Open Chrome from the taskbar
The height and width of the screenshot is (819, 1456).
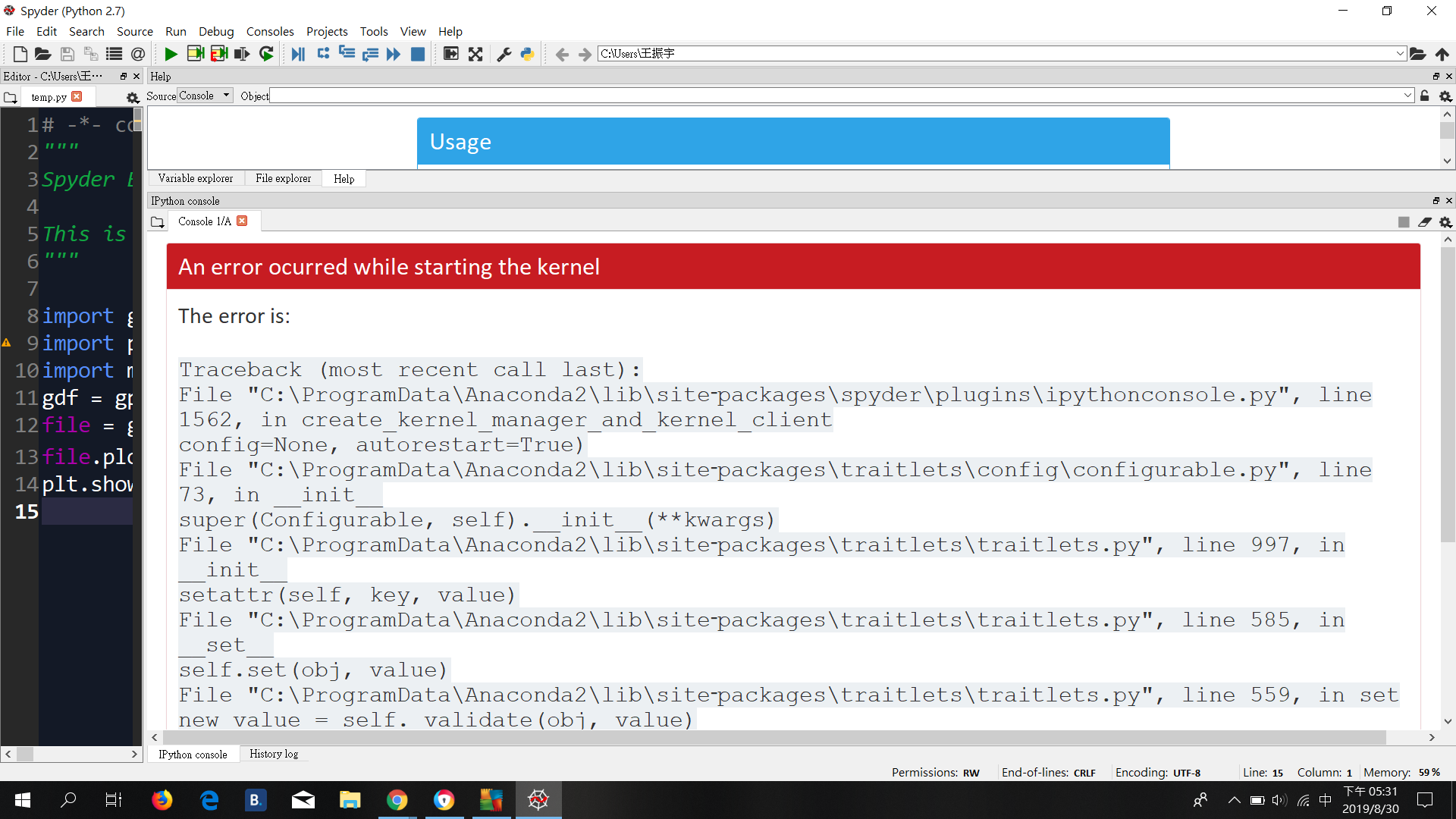[x=397, y=800]
